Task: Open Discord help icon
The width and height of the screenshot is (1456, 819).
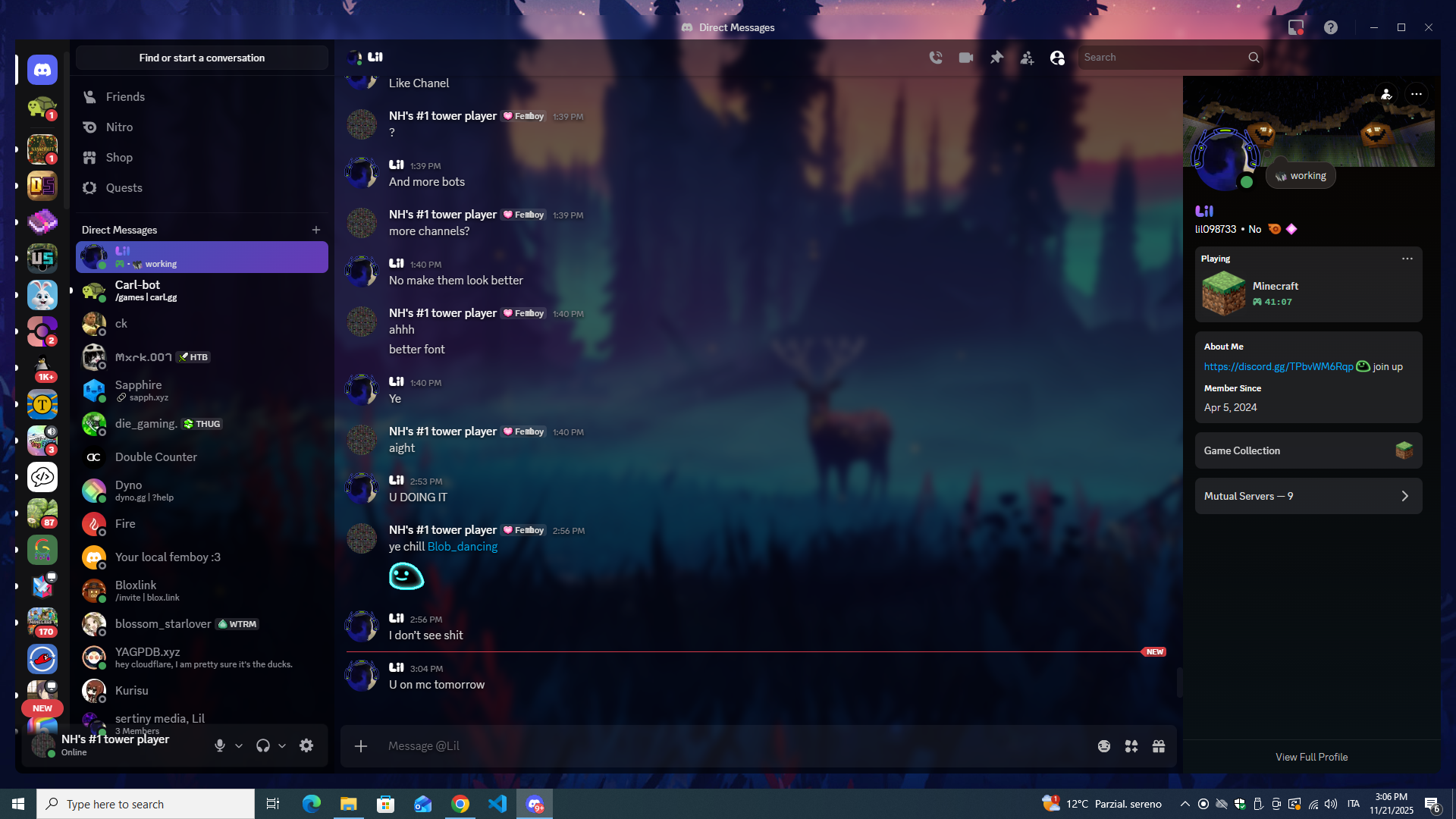Action: [1331, 27]
